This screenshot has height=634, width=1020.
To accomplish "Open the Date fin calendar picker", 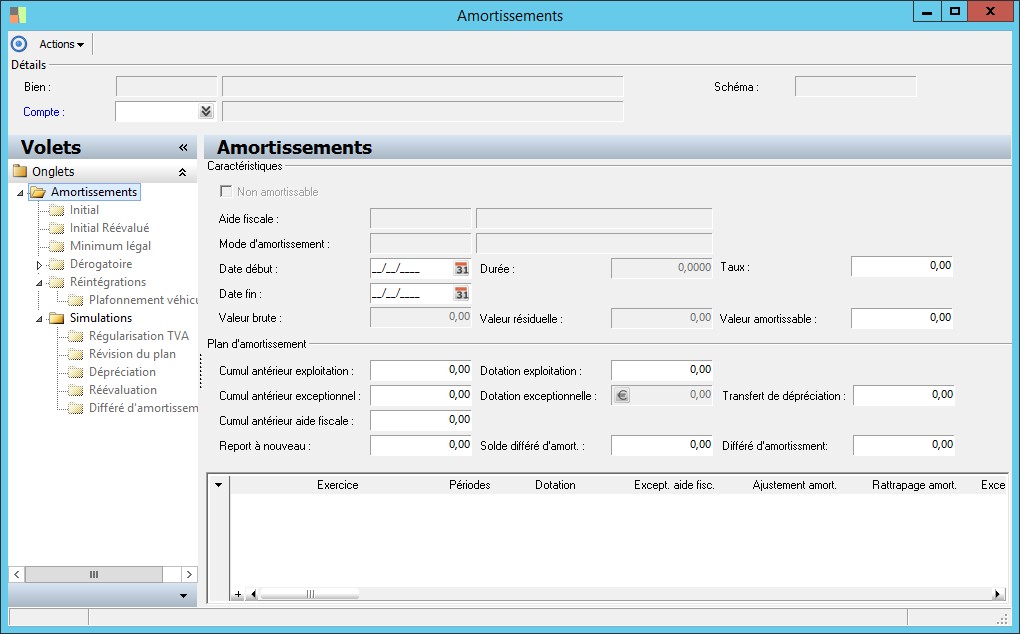I will pyautogui.click(x=461, y=294).
